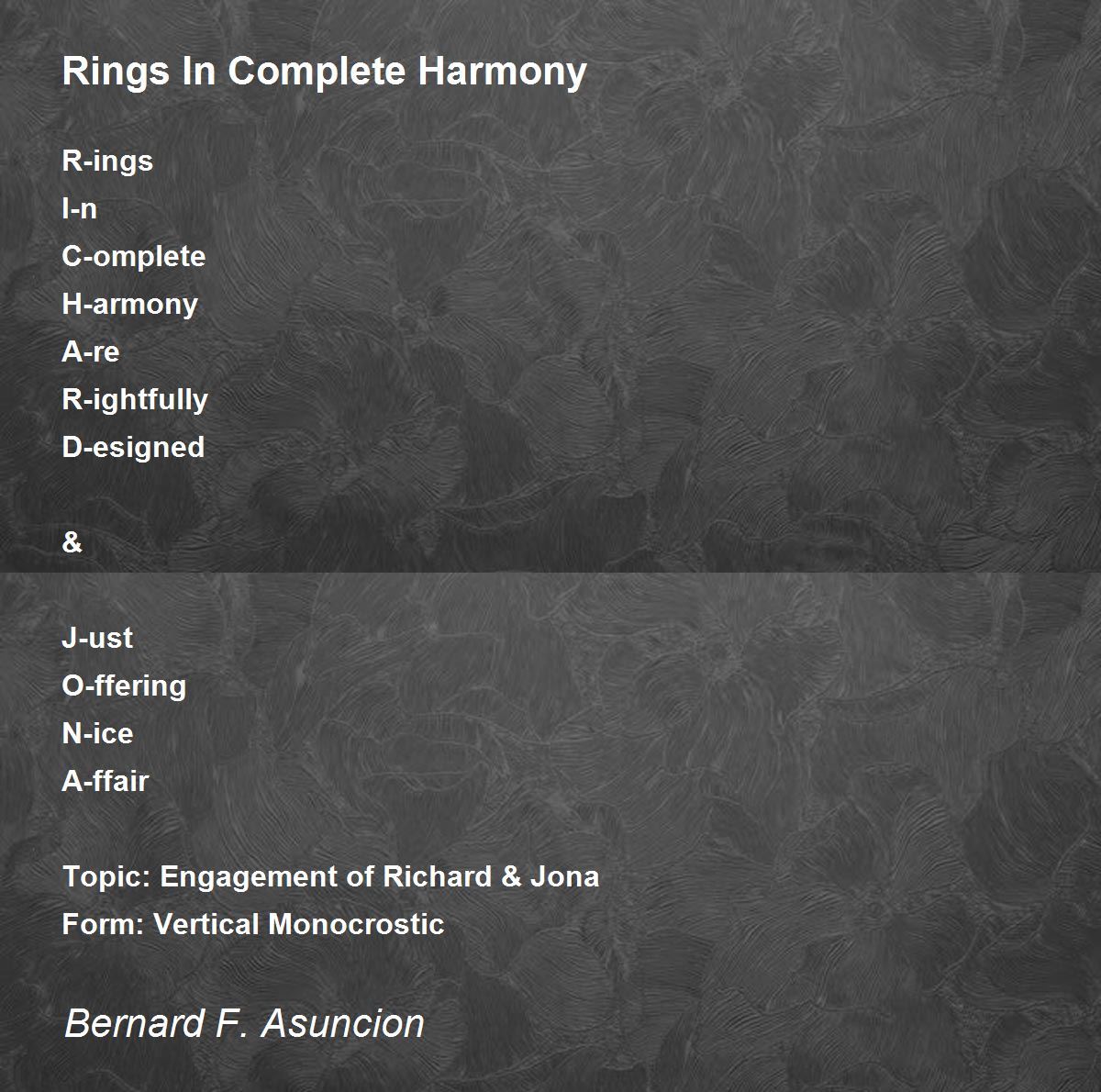Image resolution: width=1101 pixels, height=1092 pixels.
Task: Click the line J-ust
Action: tap(97, 638)
